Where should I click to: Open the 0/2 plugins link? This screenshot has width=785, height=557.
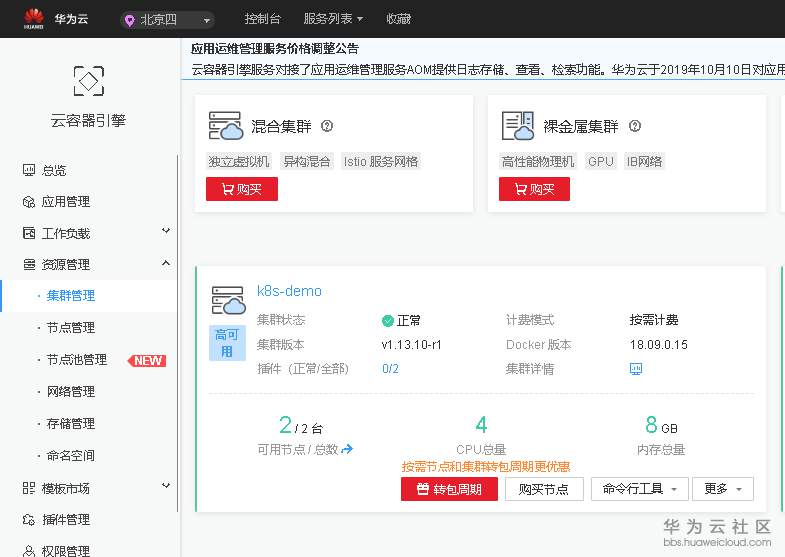click(x=390, y=369)
